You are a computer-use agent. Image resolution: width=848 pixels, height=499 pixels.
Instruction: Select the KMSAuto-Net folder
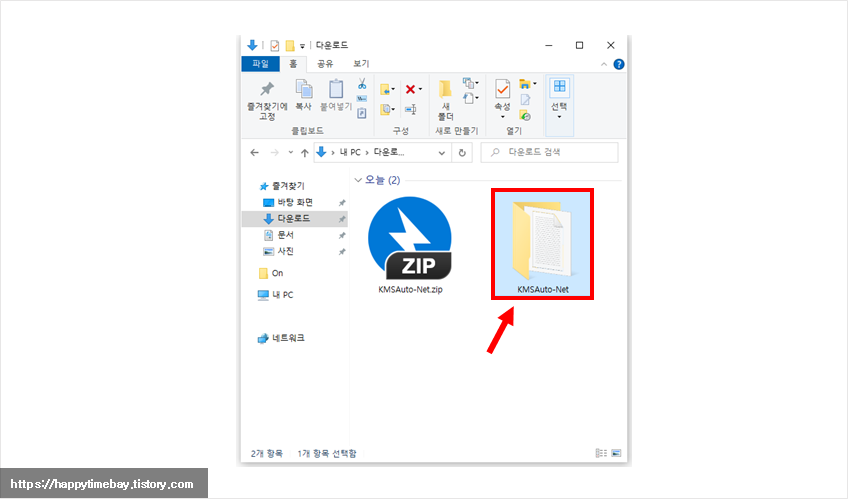coord(542,244)
